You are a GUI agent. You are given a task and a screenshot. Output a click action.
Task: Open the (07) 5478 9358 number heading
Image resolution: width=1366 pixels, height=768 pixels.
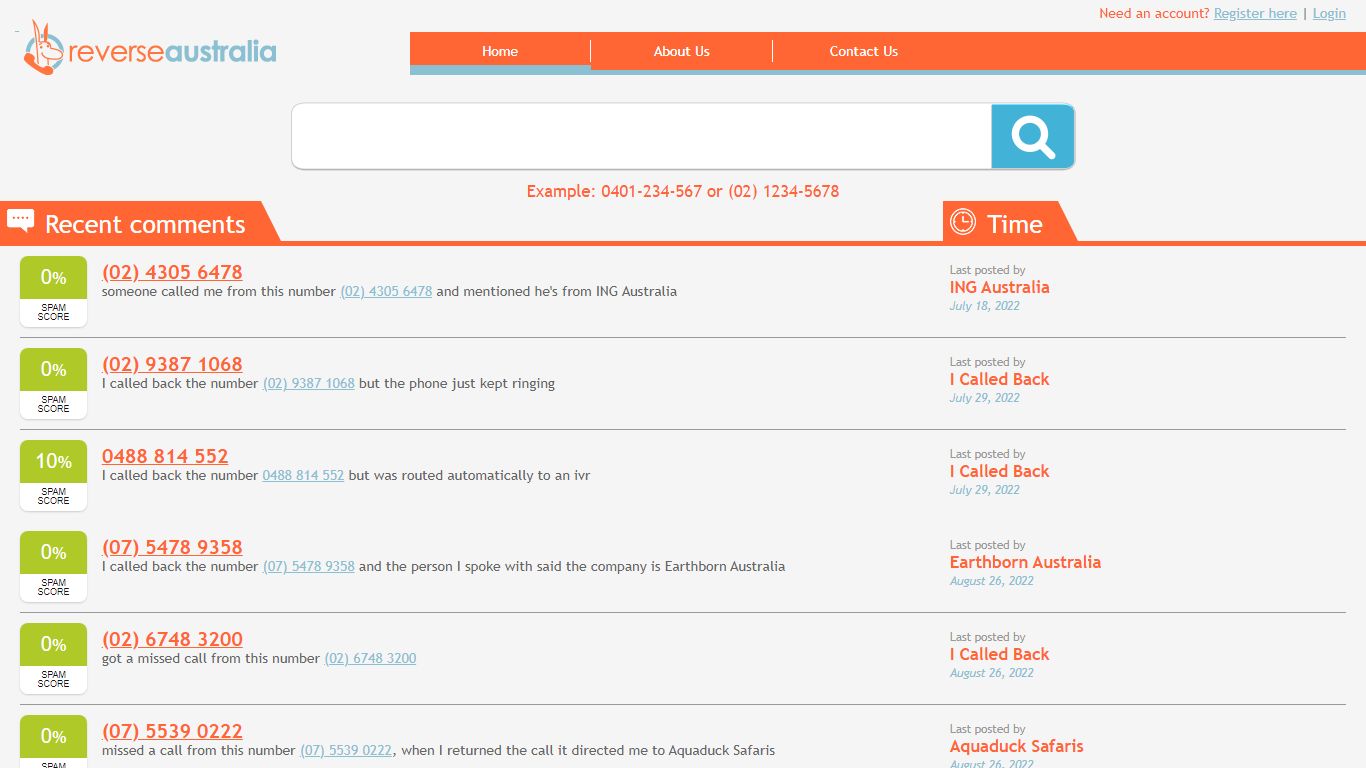[172, 547]
